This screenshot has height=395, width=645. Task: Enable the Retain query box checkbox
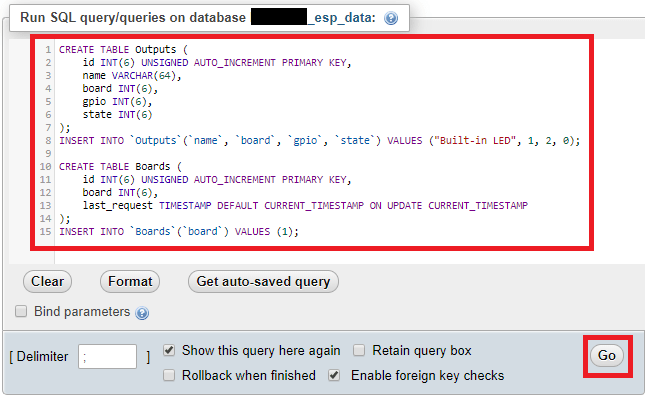(x=359, y=350)
